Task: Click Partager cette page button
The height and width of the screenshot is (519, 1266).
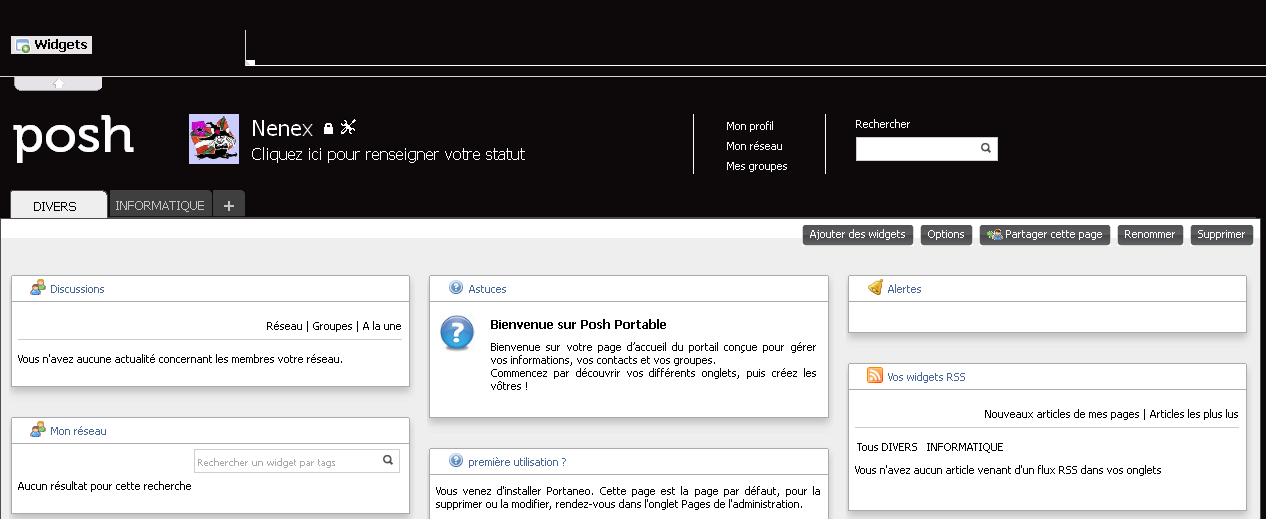Action: click(x=1045, y=234)
